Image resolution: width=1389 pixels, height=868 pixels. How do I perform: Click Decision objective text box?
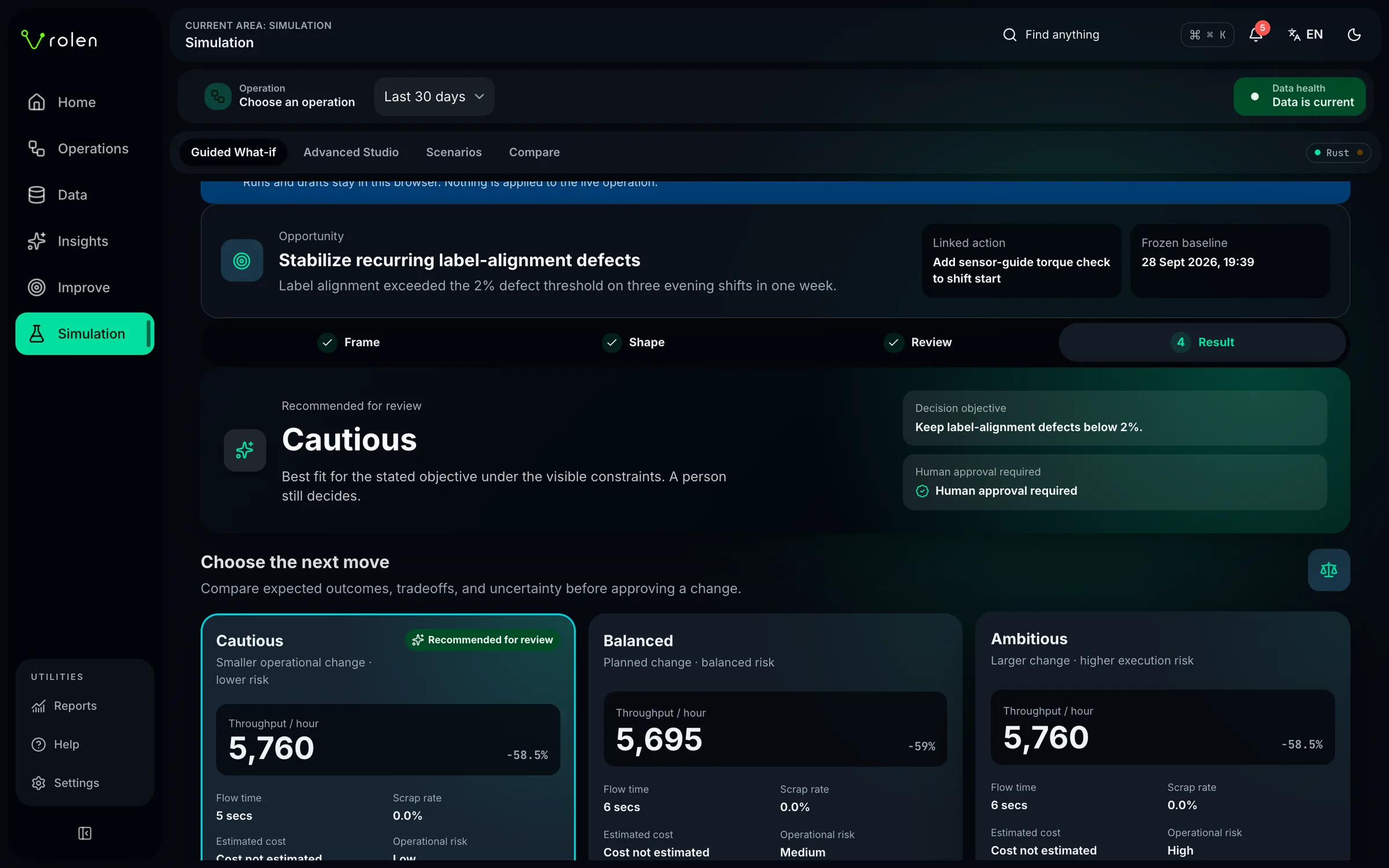point(1114,418)
